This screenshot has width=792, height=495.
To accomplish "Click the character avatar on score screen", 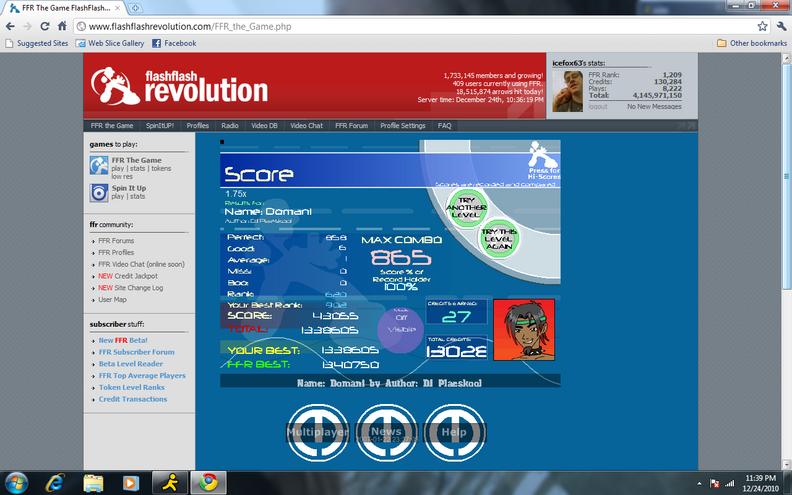I will click(x=524, y=329).
